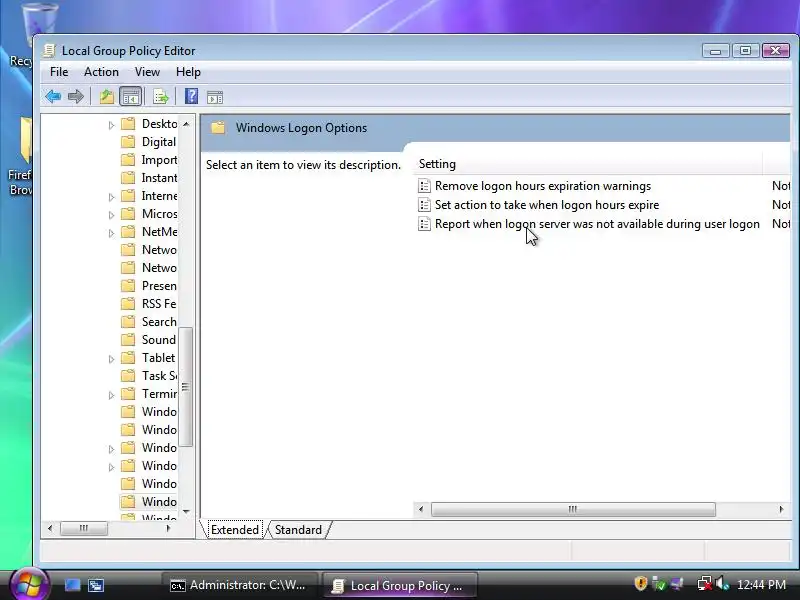Expand the Deskto tree node
Viewport: 800px width, 600px height.
[111, 124]
